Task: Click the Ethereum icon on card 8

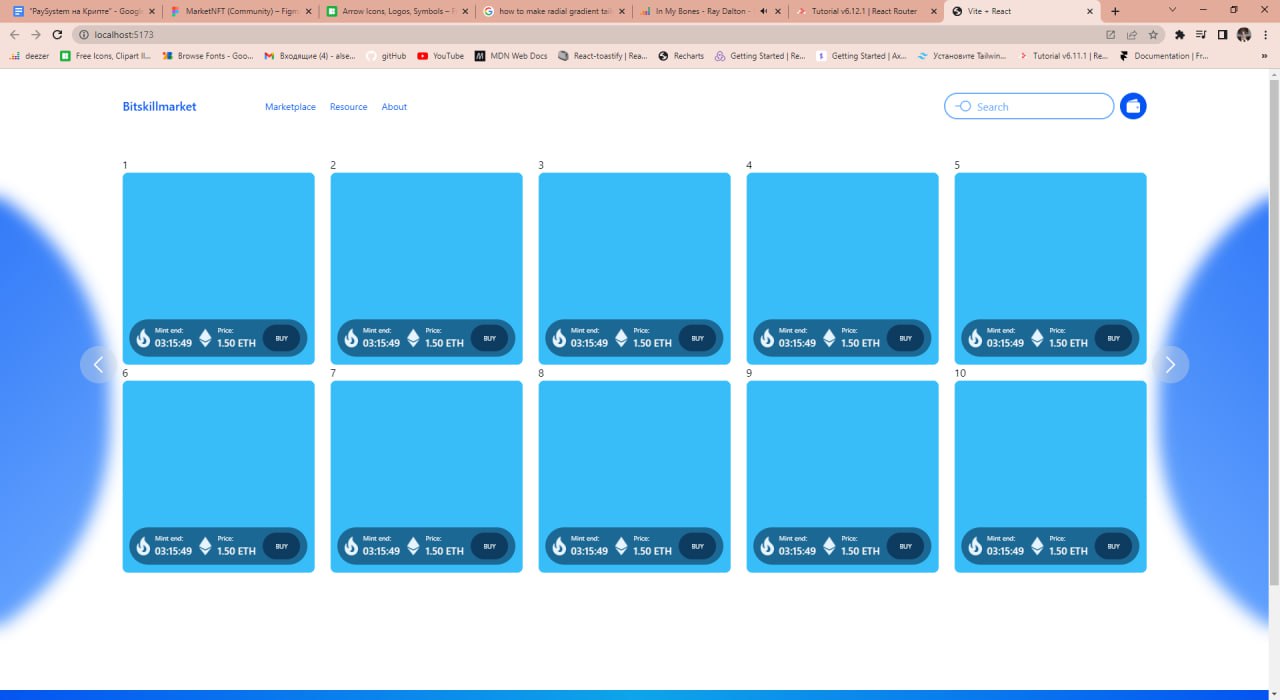Action: tap(621, 546)
